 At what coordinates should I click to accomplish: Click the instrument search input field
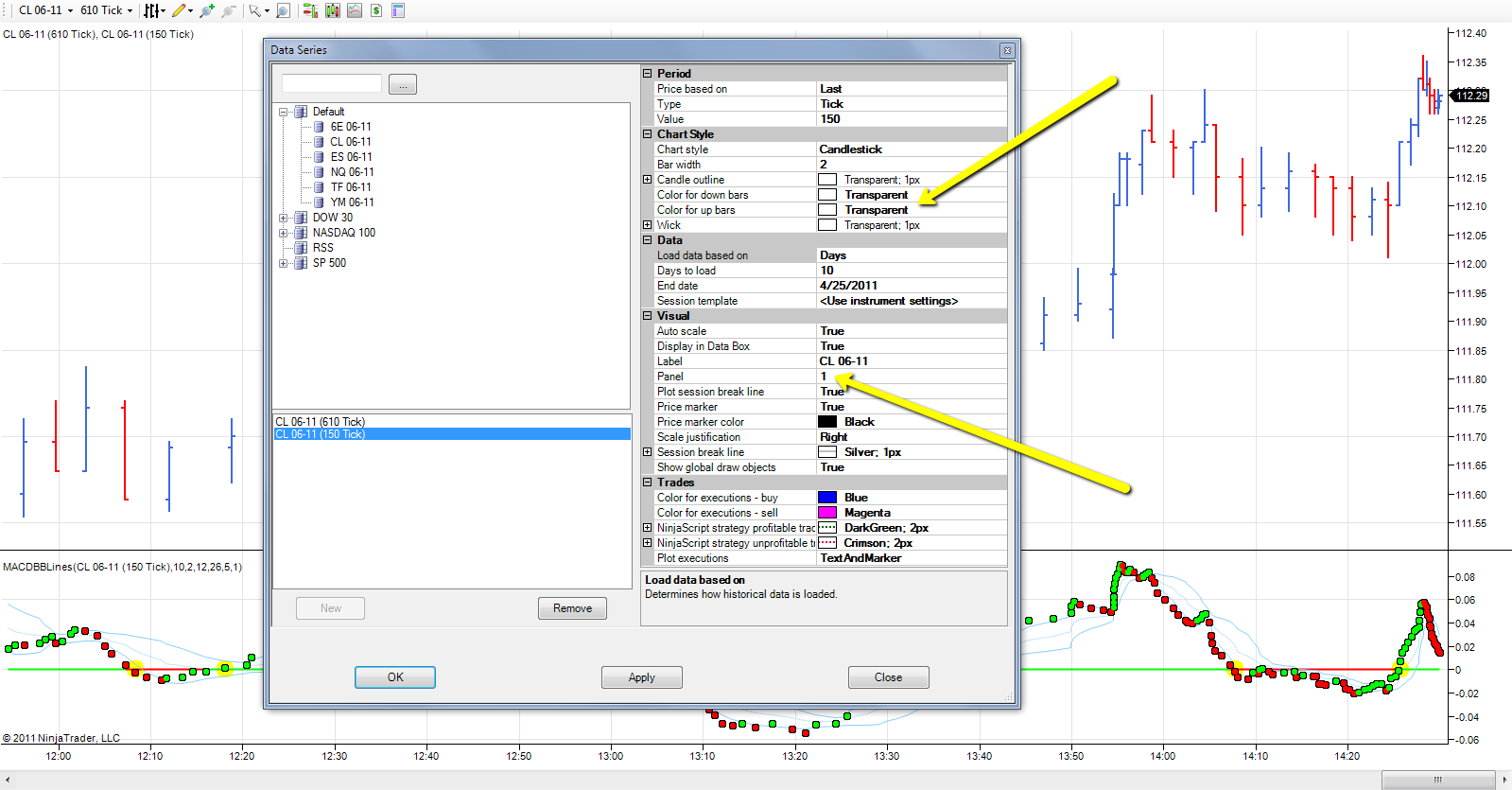[x=332, y=84]
